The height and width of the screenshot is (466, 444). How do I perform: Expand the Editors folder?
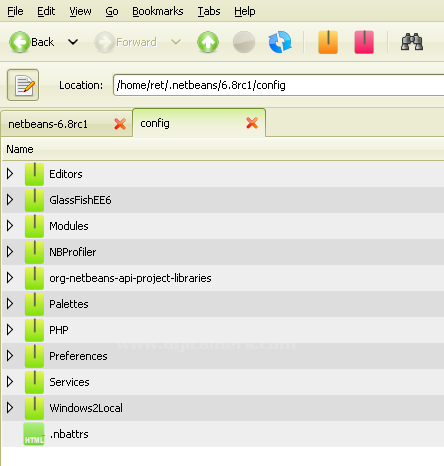click(10, 174)
